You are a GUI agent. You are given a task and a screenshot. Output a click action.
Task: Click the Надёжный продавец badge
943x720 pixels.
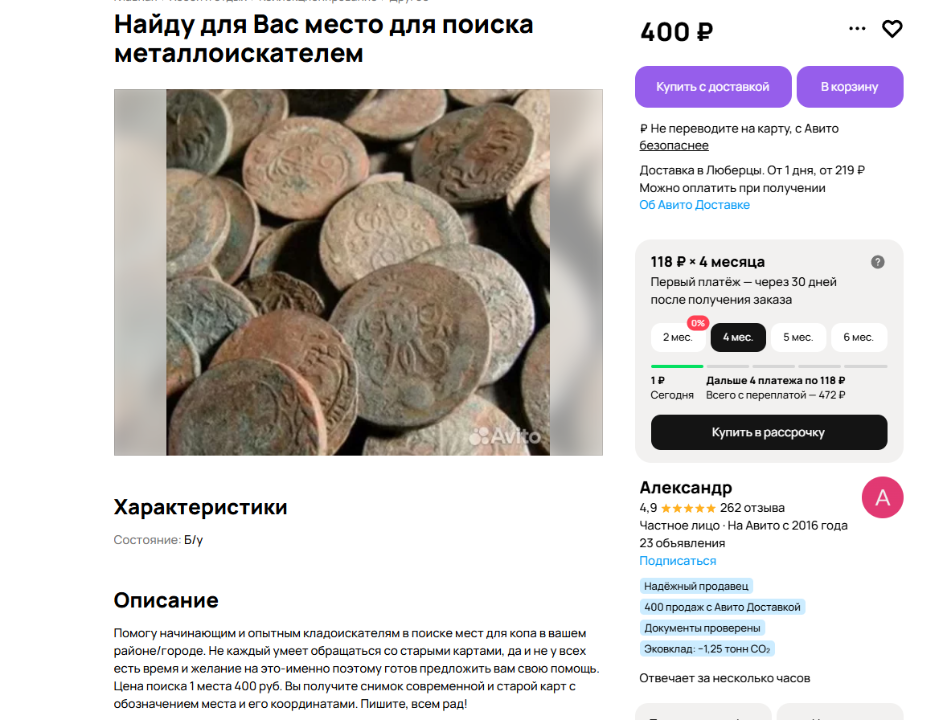coord(696,586)
